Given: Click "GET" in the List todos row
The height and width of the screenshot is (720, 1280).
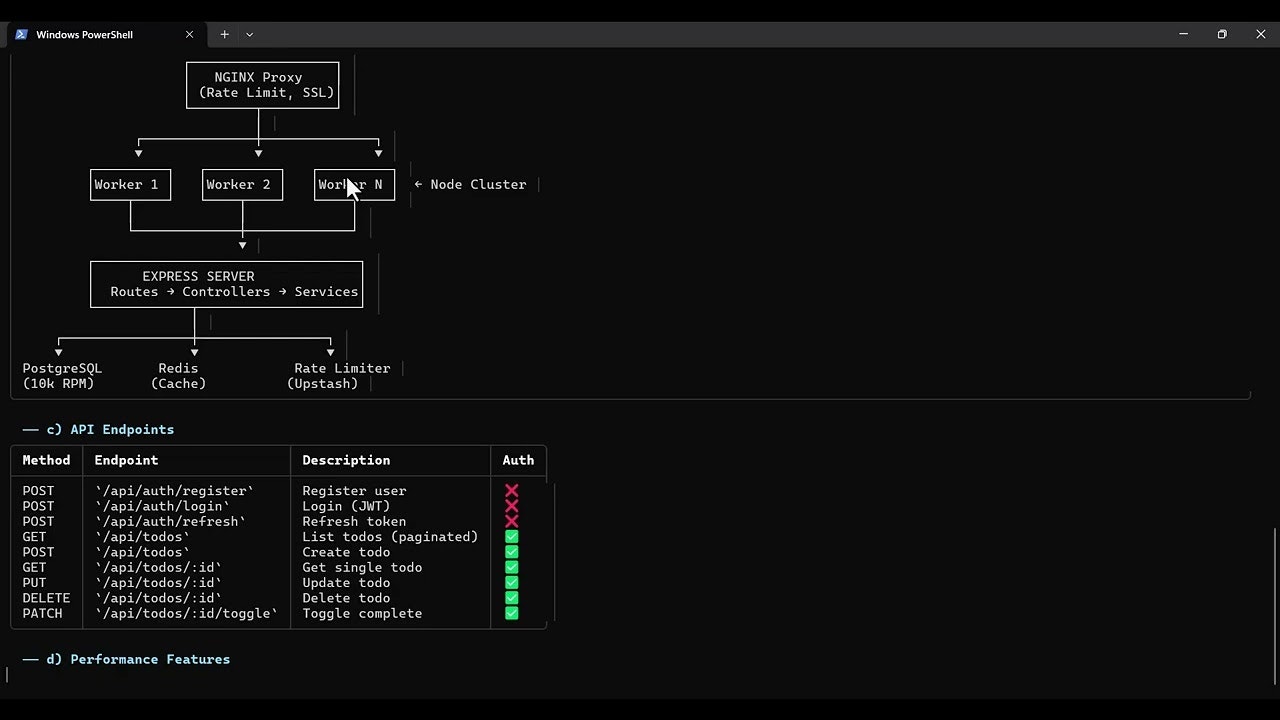Looking at the screenshot, I should point(34,537).
